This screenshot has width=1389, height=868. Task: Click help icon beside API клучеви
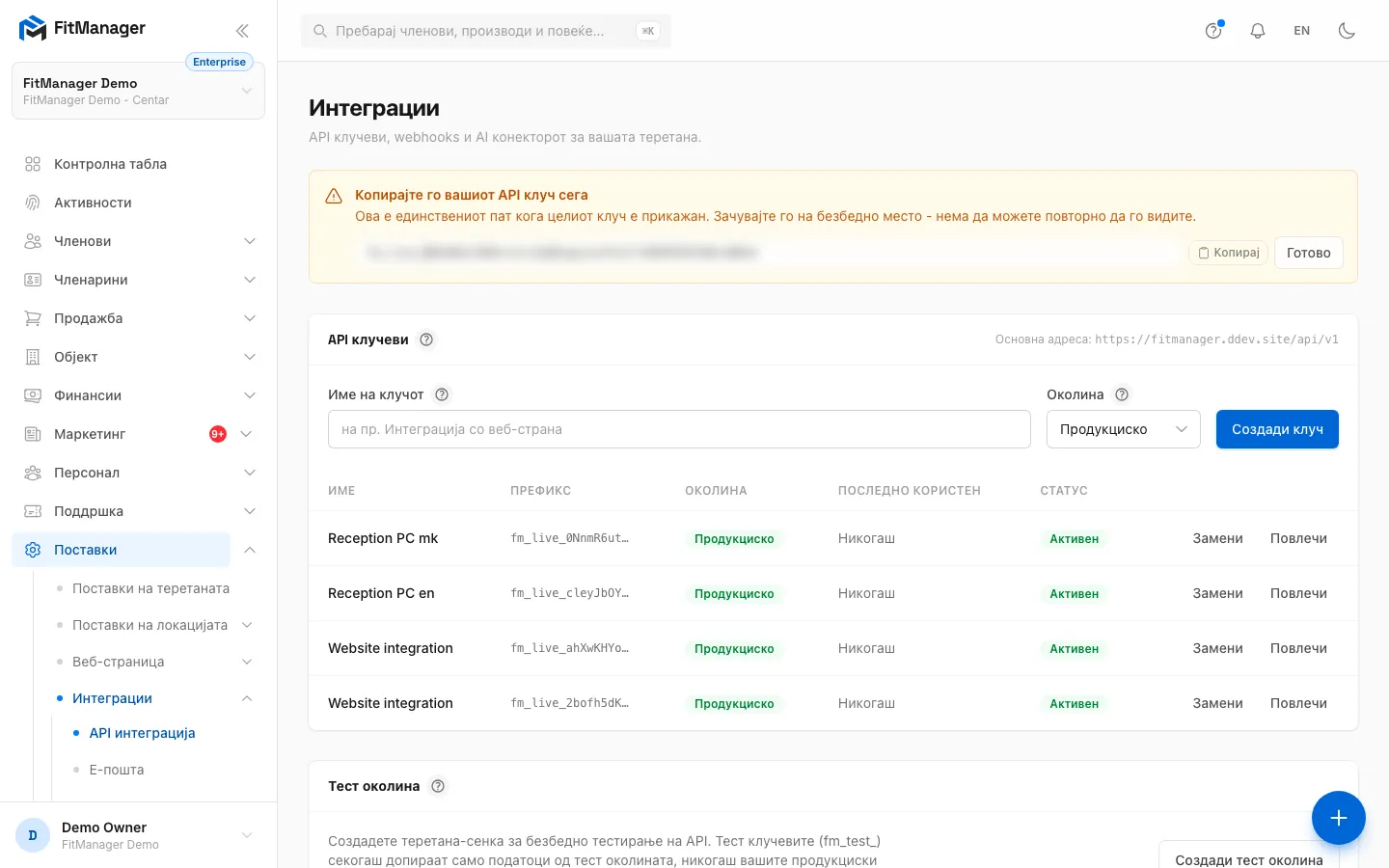coord(426,339)
